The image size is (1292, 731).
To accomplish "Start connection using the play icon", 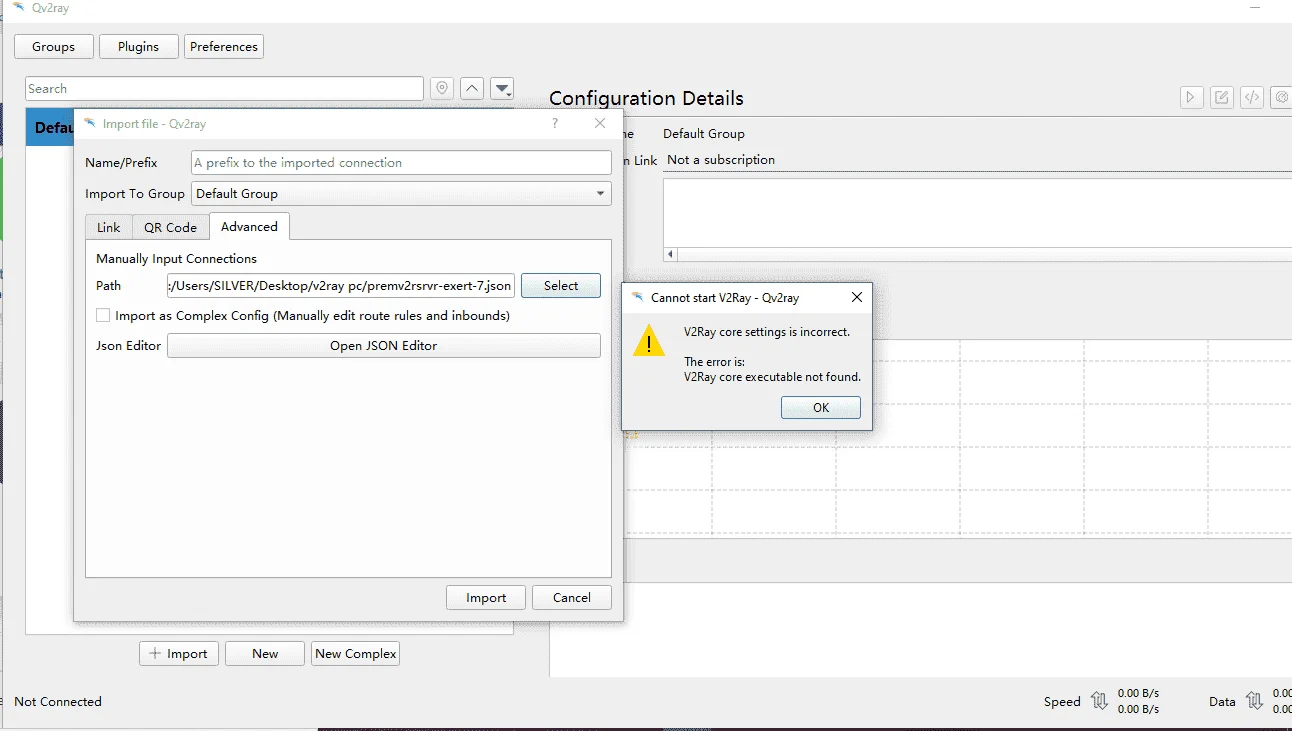I will coord(1191,97).
